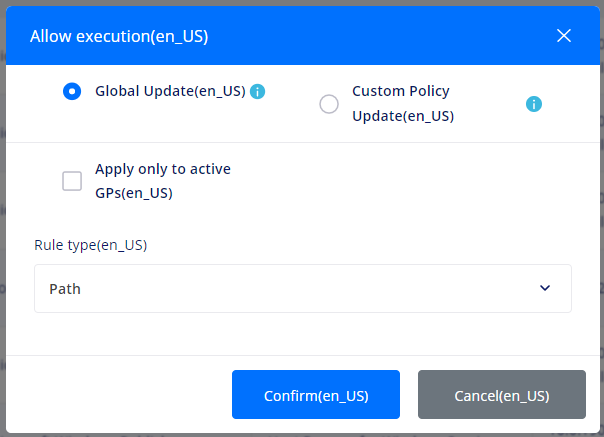Select the Global Update radio button
Image resolution: width=604 pixels, height=437 pixels.
click(72, 91)
